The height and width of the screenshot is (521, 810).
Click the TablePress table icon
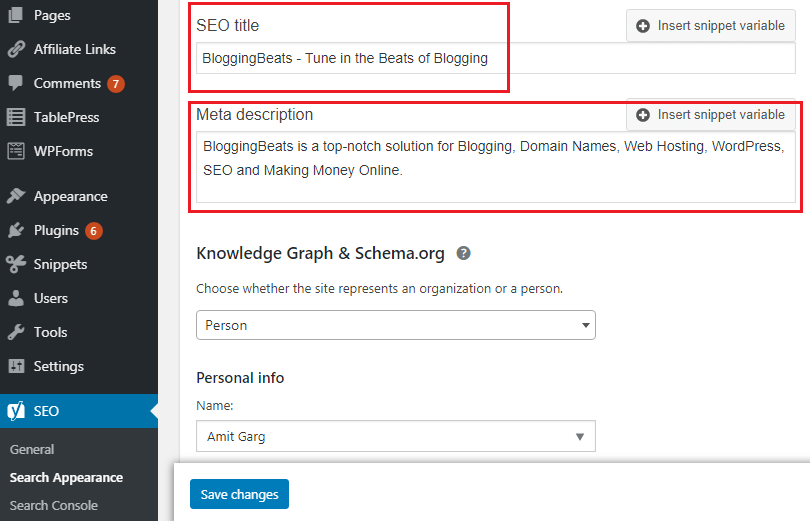[x=16, y=117]
